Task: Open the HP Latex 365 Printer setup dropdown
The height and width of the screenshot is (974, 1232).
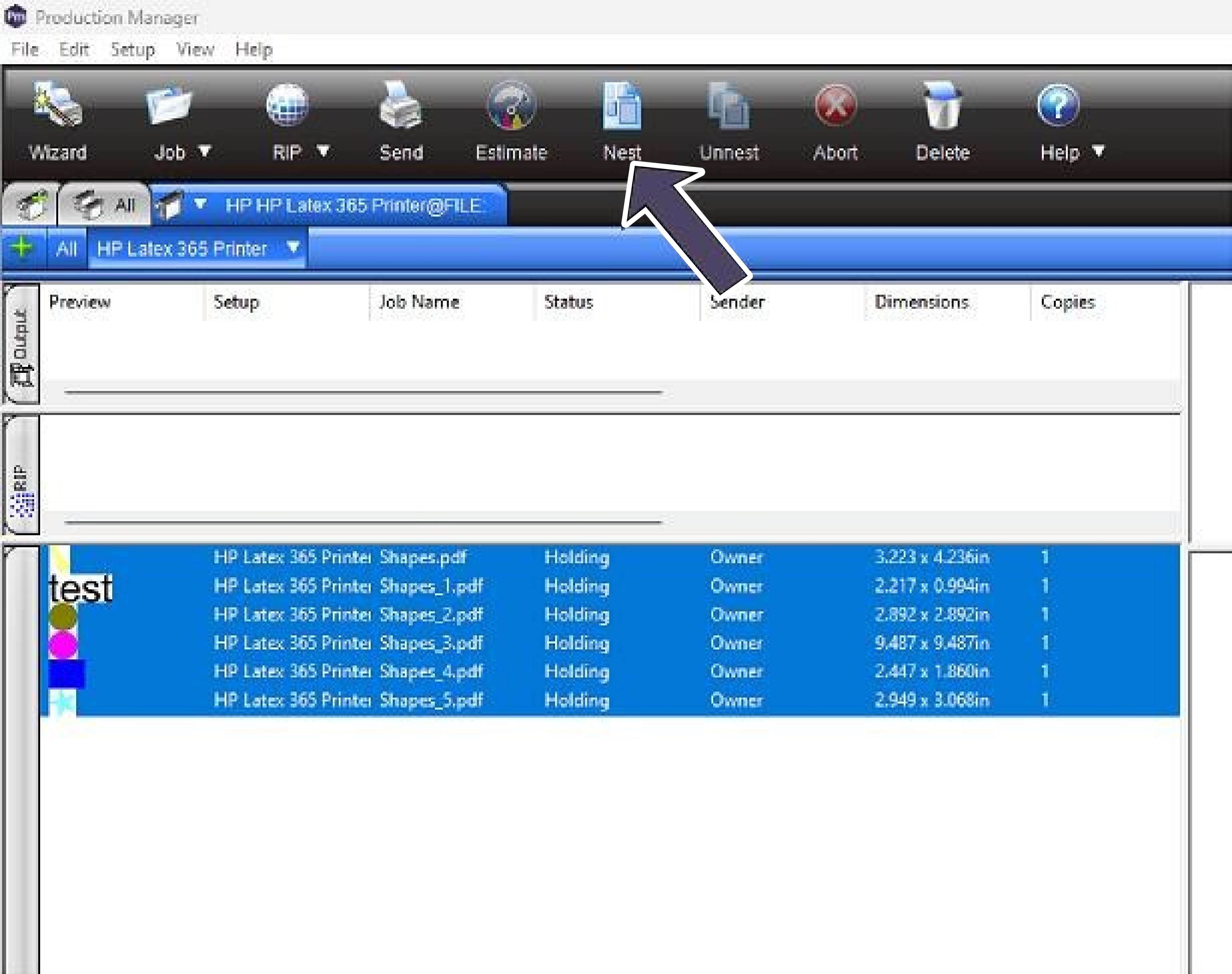Action: (x=293, y=247)
